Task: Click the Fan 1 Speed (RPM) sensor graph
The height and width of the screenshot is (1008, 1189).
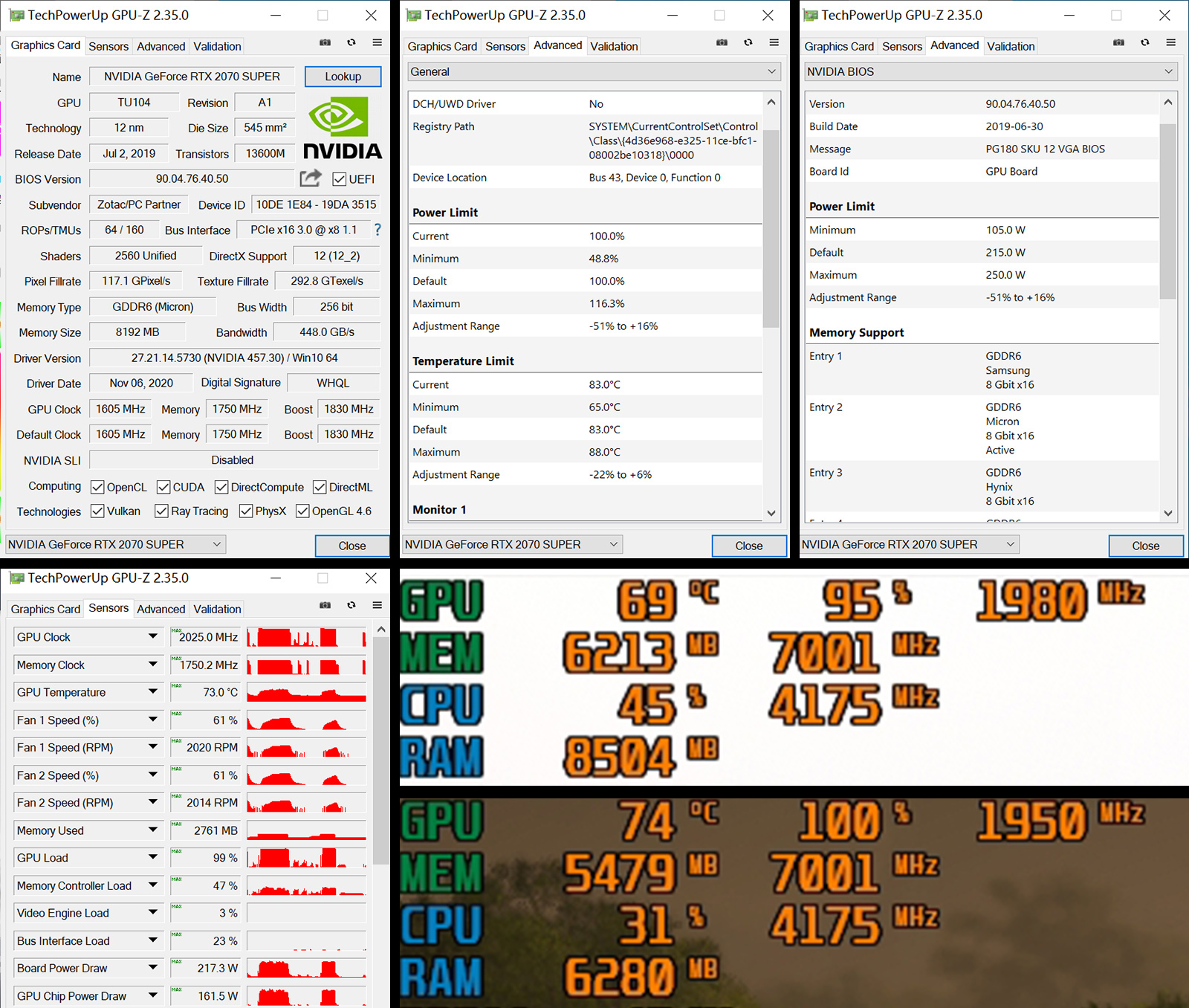Action: tap(306, 747)
